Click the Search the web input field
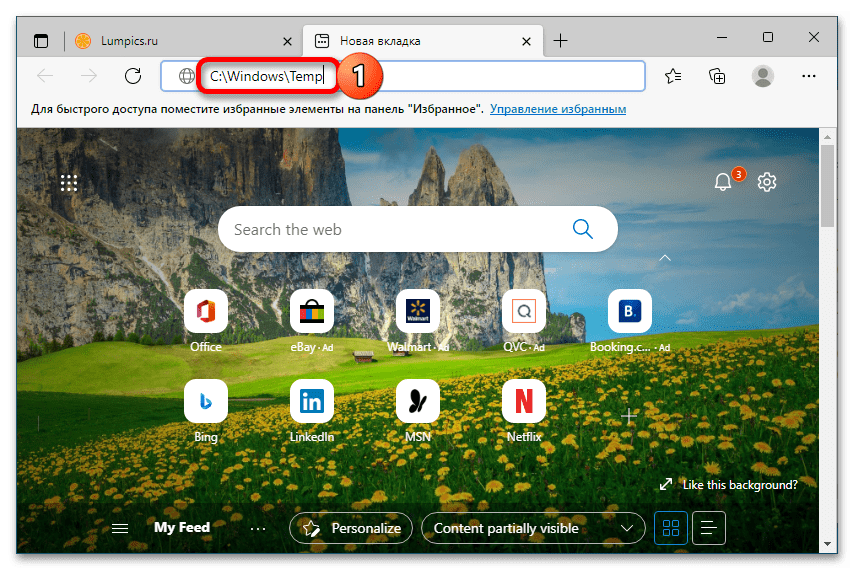 click(x=395, y=229)
